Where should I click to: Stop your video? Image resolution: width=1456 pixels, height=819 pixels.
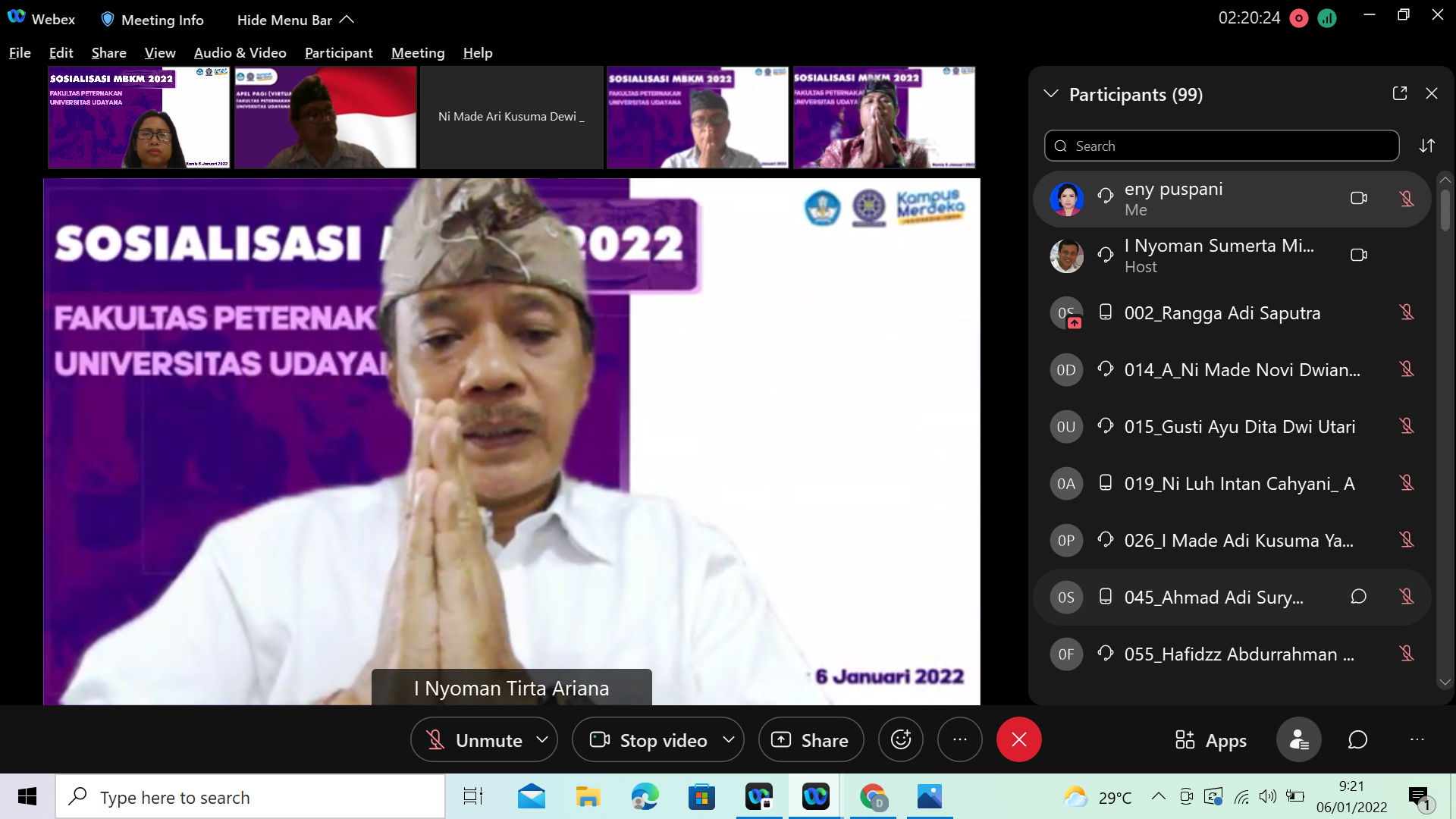pos(649,740)
